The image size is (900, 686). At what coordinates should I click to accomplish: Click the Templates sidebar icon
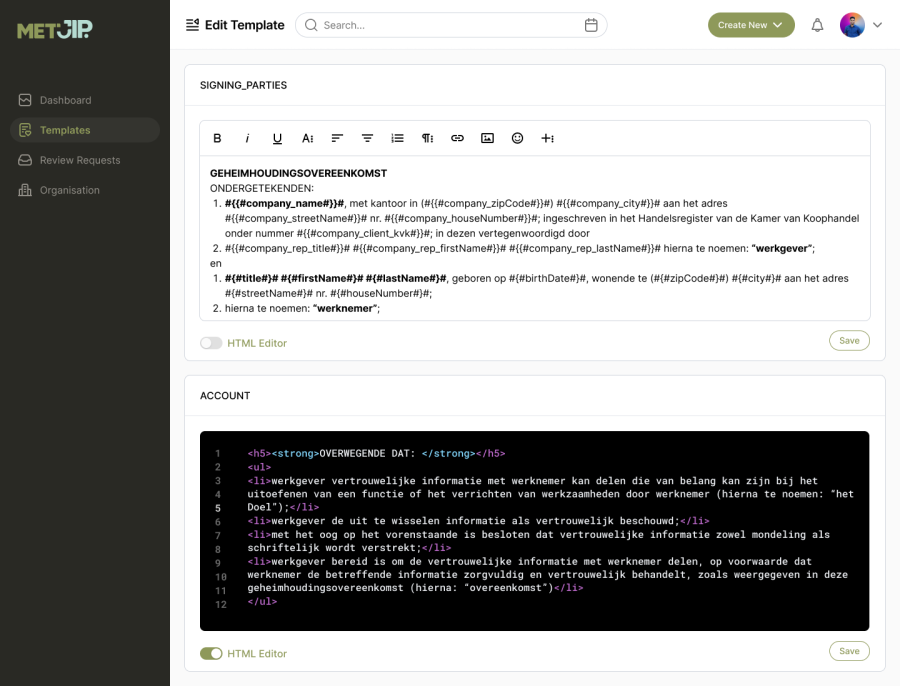[x=25, y=130]
